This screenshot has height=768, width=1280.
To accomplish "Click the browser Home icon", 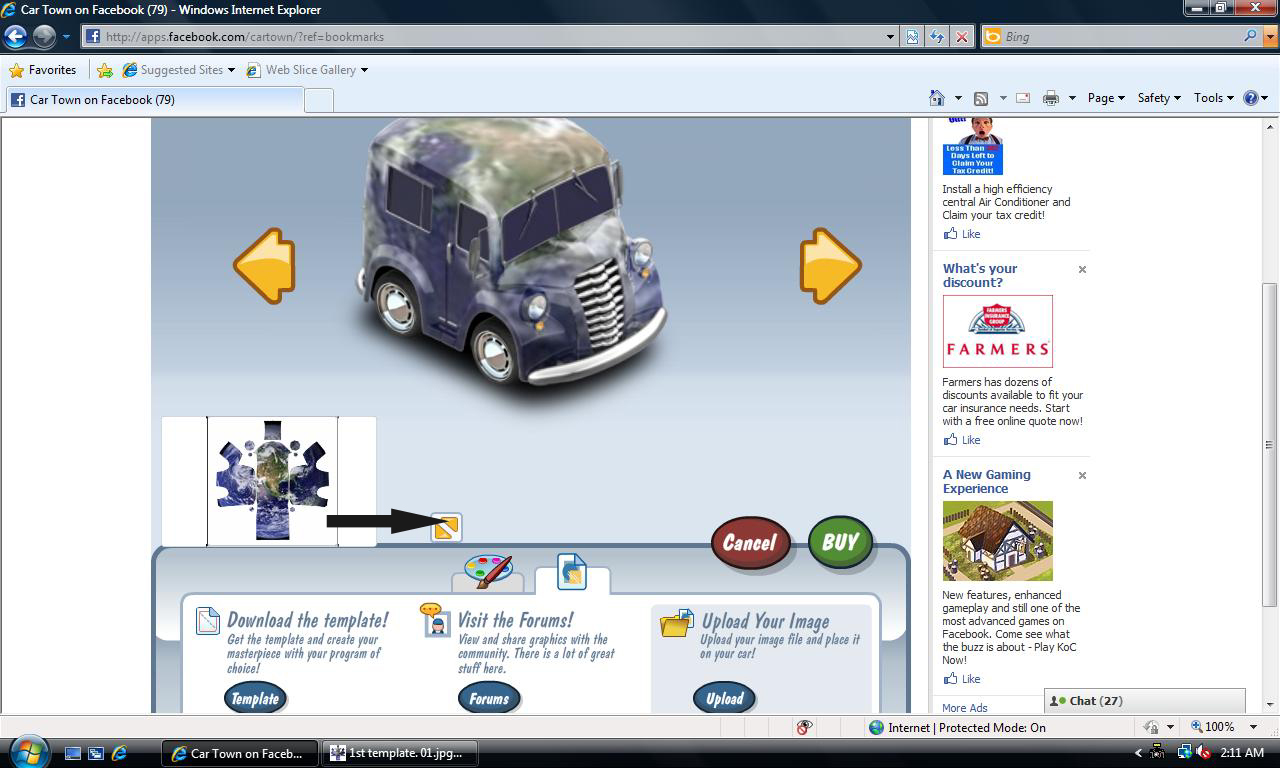I will tap(937, 98).
